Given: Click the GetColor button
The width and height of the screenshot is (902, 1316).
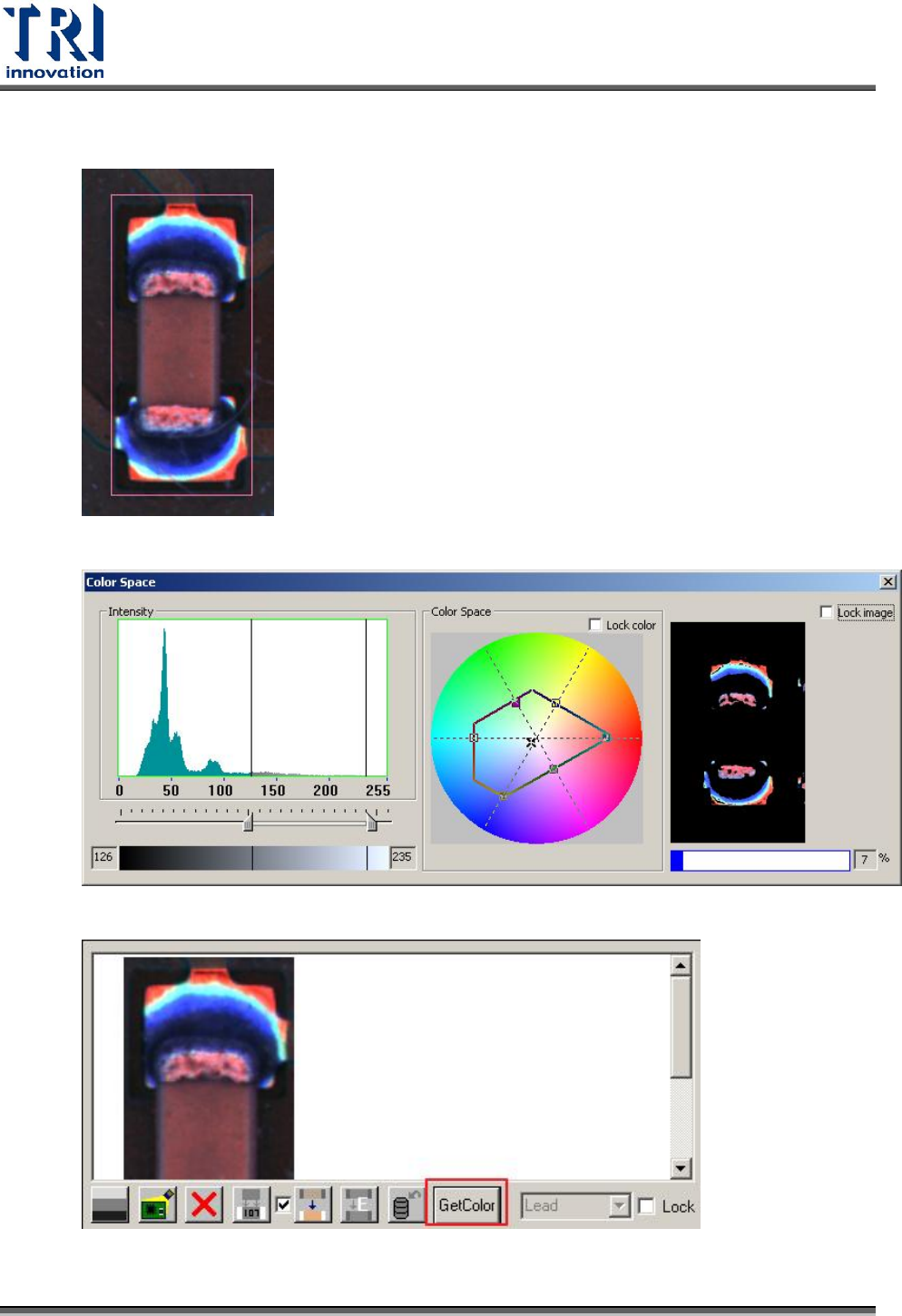Looking at the screenshot, I should (466, 1204).
